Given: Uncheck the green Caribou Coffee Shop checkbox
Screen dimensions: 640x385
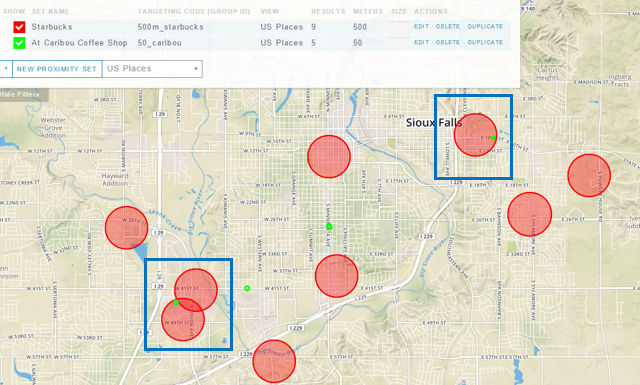Looking at the screenshot, I should 19,43.
